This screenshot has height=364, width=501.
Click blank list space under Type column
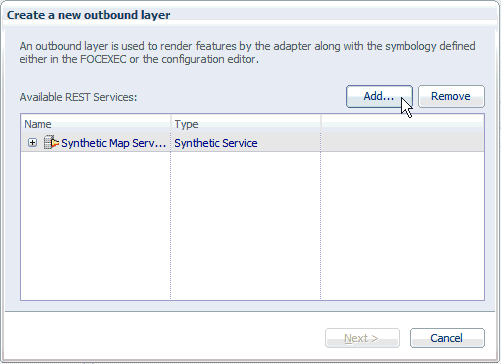click(246, 225)
